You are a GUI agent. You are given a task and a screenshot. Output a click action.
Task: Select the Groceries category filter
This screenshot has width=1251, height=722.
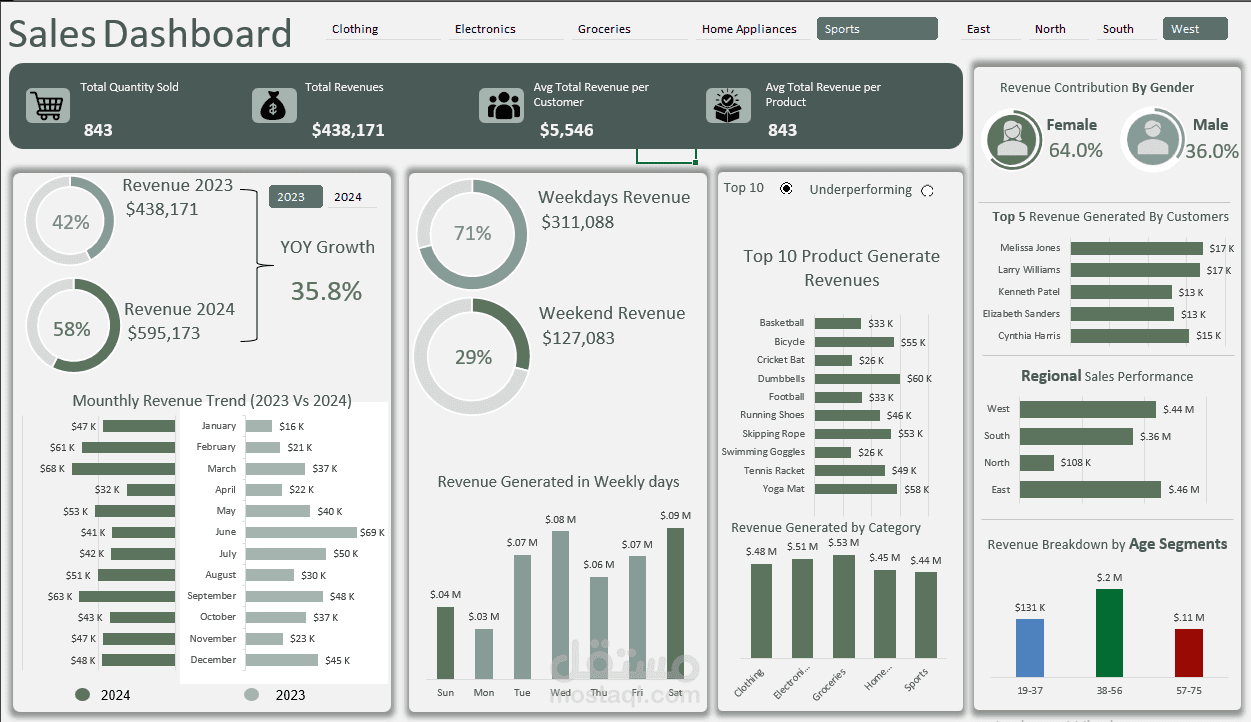point(603,29)
